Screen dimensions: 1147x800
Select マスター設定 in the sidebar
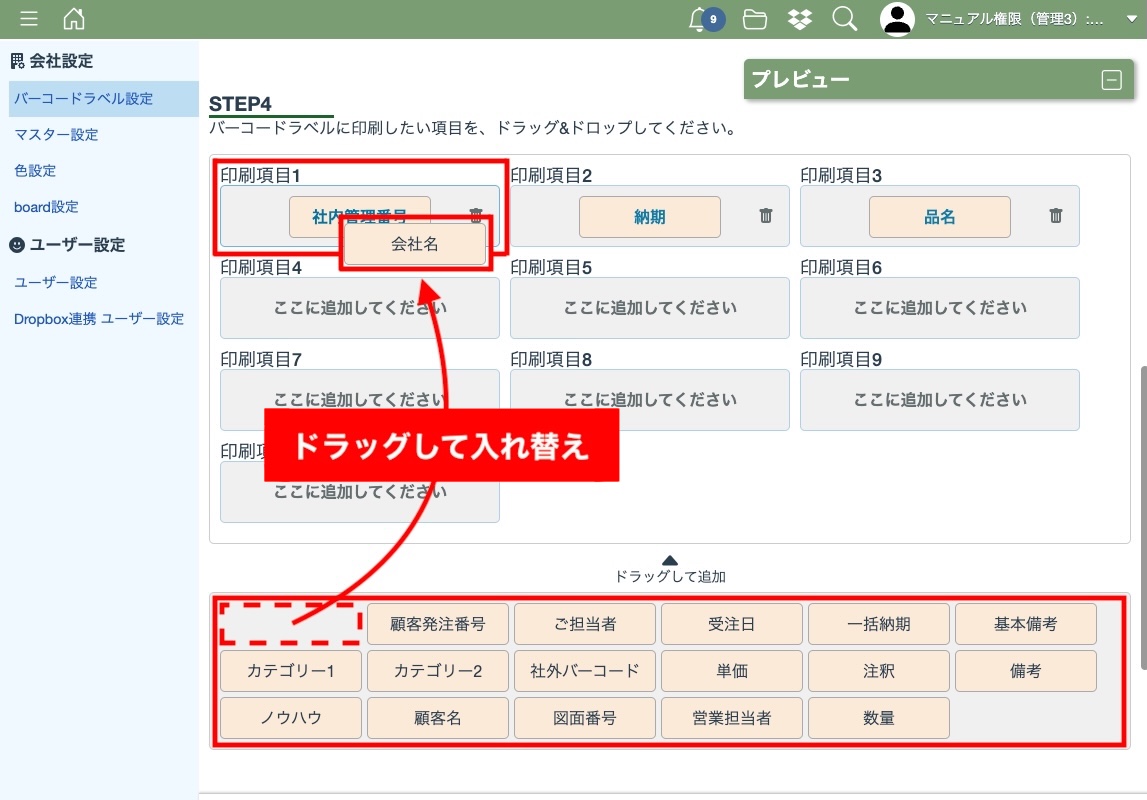pyautogui.click(x=56, y=135)
